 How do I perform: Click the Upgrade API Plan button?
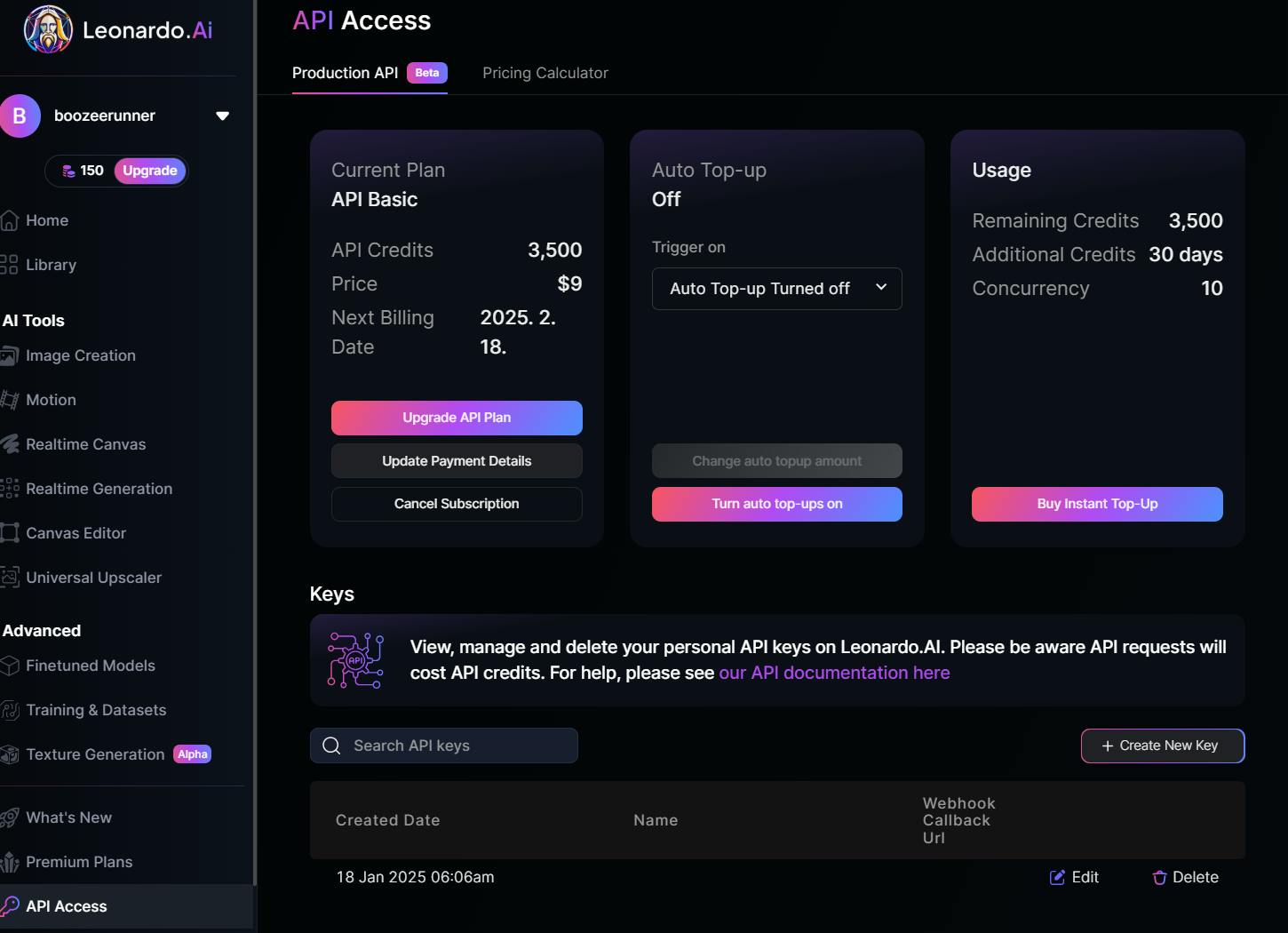coord(457,418)
